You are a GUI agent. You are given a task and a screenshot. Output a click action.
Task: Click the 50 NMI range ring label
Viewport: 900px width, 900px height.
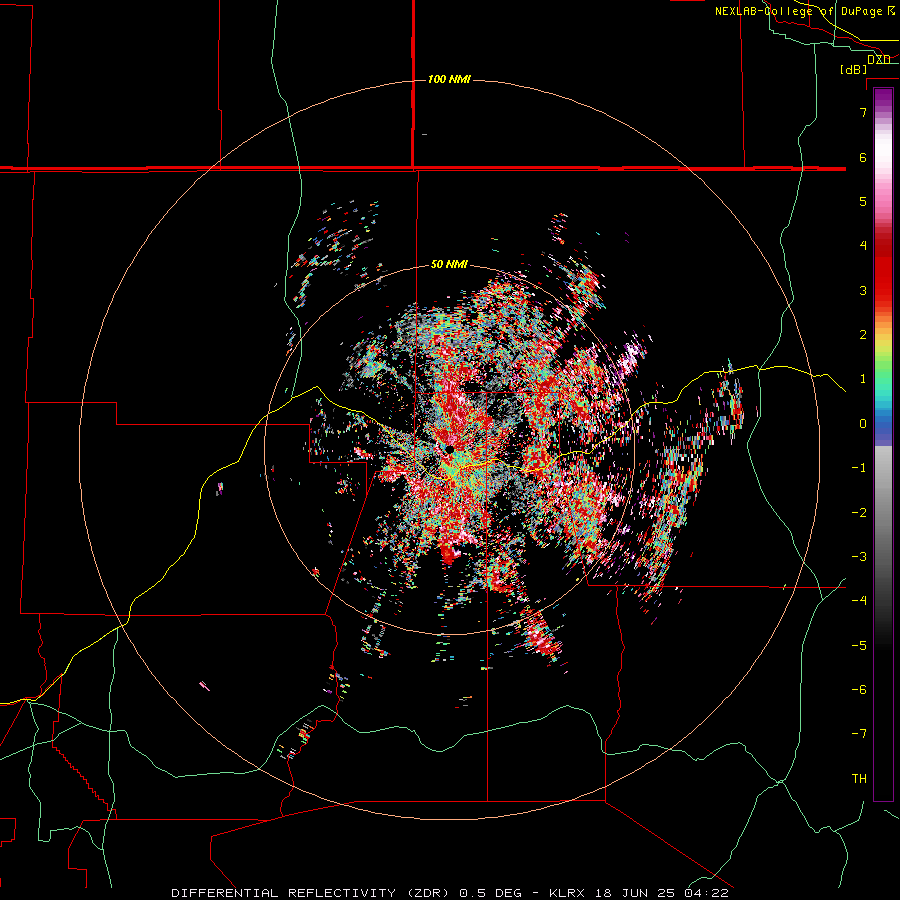point(449,265)
